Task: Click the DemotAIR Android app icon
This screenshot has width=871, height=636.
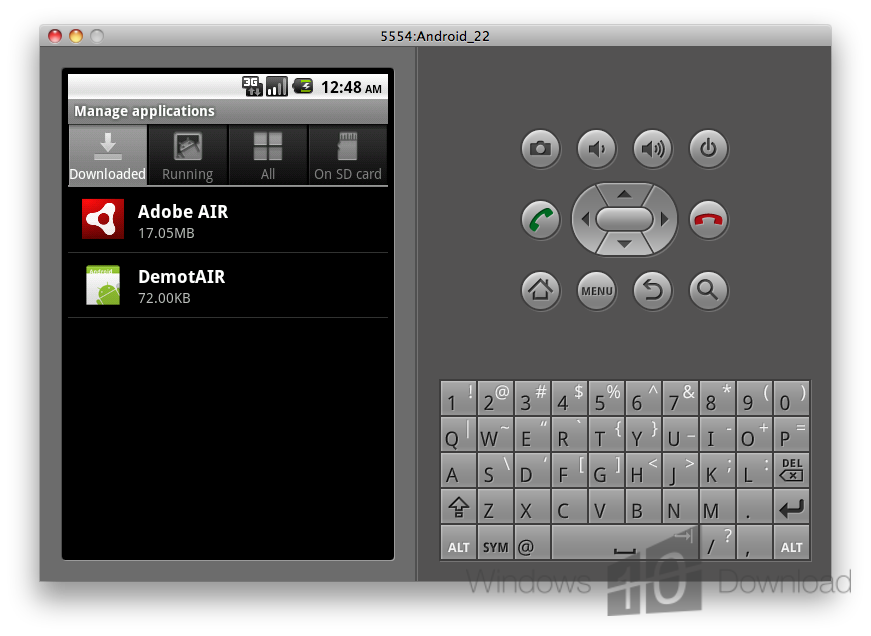Action: click(x=103, y=285)
